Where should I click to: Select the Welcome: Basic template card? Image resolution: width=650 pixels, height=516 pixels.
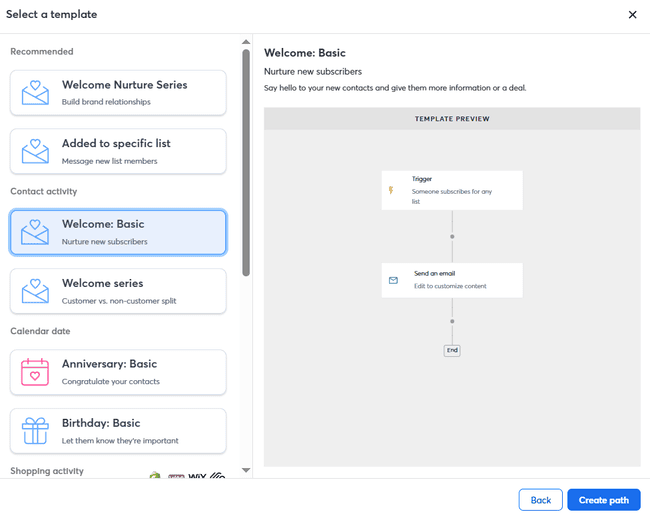[x=118, y=232]
